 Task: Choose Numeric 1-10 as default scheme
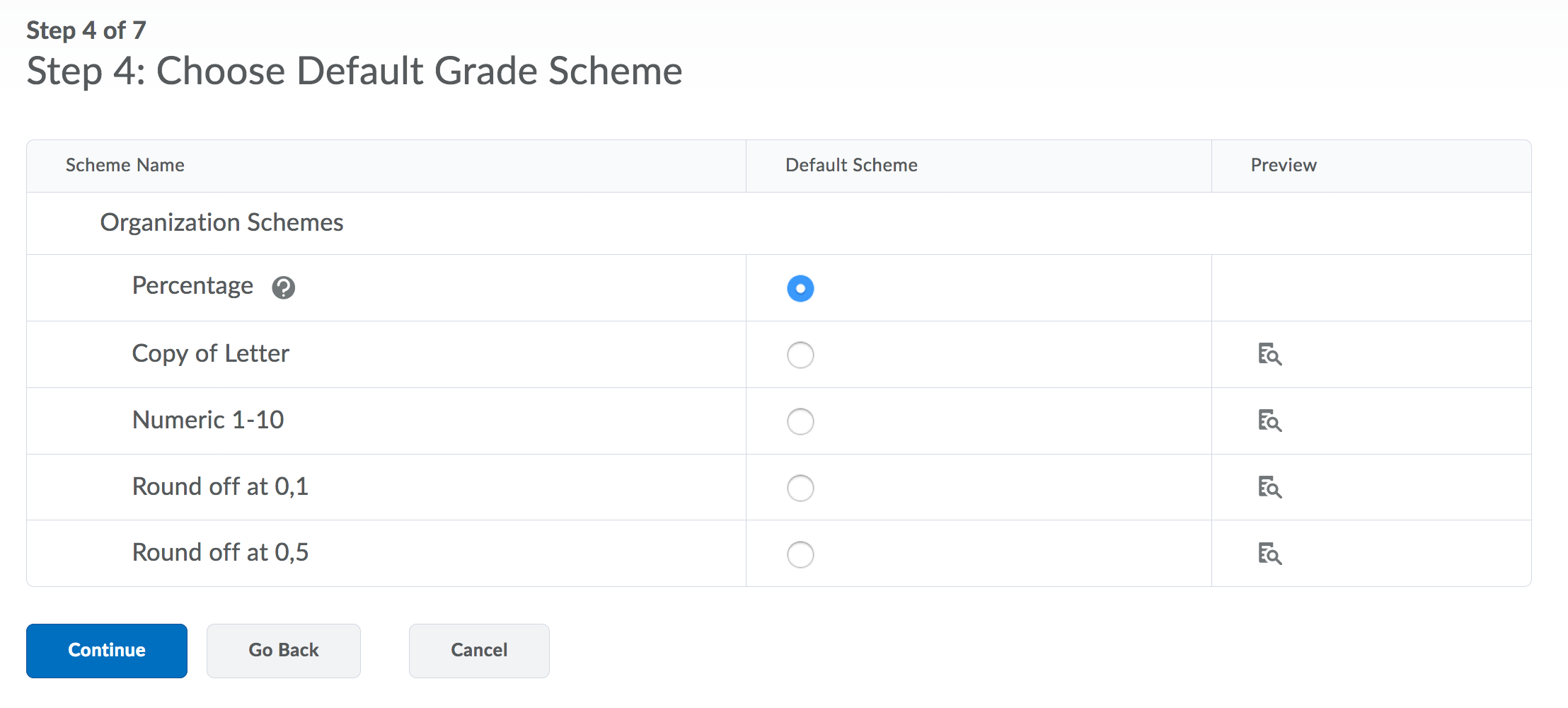tap(800, 421)
